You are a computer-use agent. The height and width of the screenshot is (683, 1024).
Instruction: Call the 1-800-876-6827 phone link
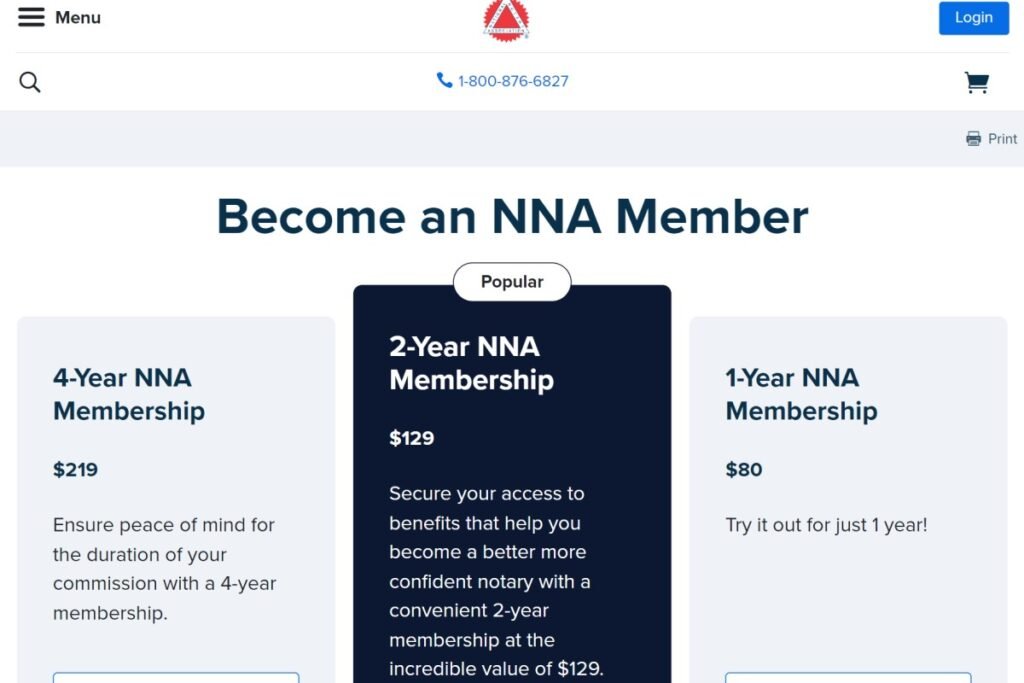[x=512, y=81]
